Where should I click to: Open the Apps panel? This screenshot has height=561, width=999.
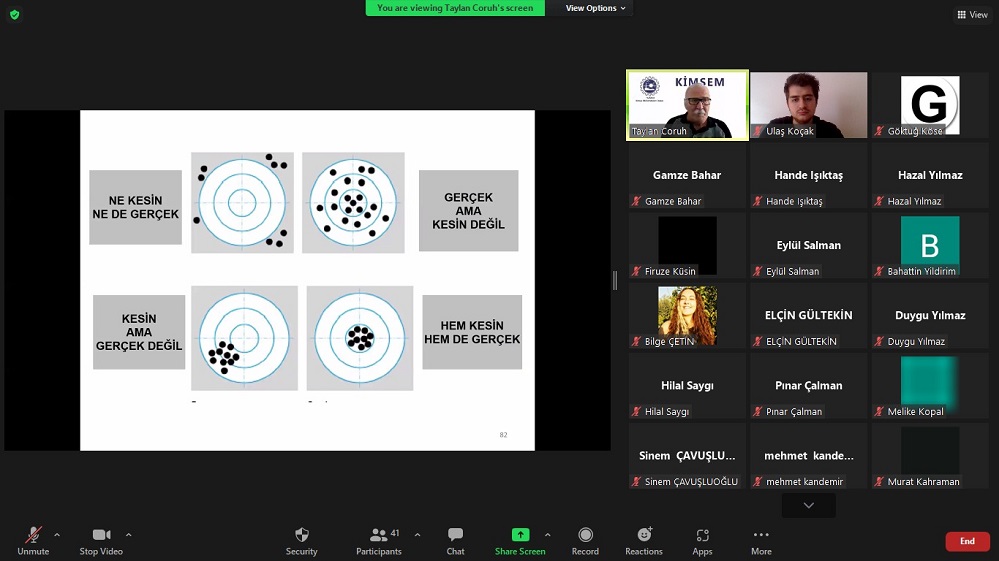point(702,535)
